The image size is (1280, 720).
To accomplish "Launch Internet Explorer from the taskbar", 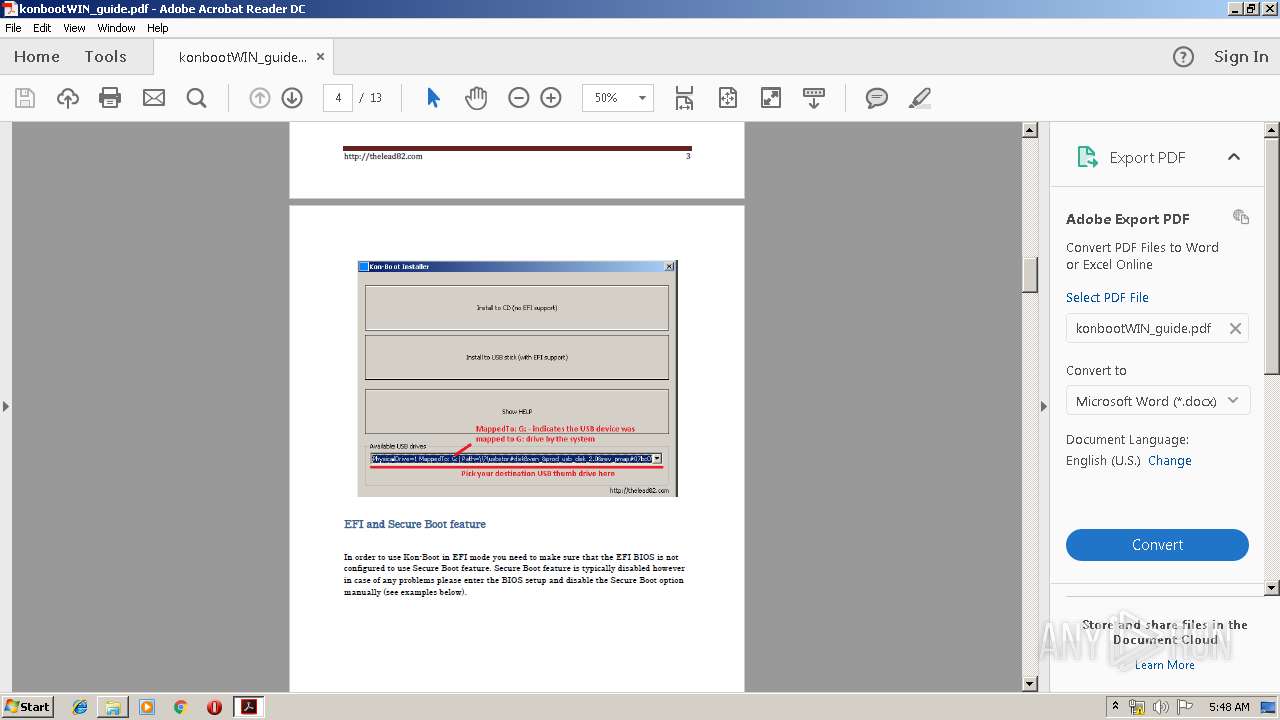I will point(80,707).
